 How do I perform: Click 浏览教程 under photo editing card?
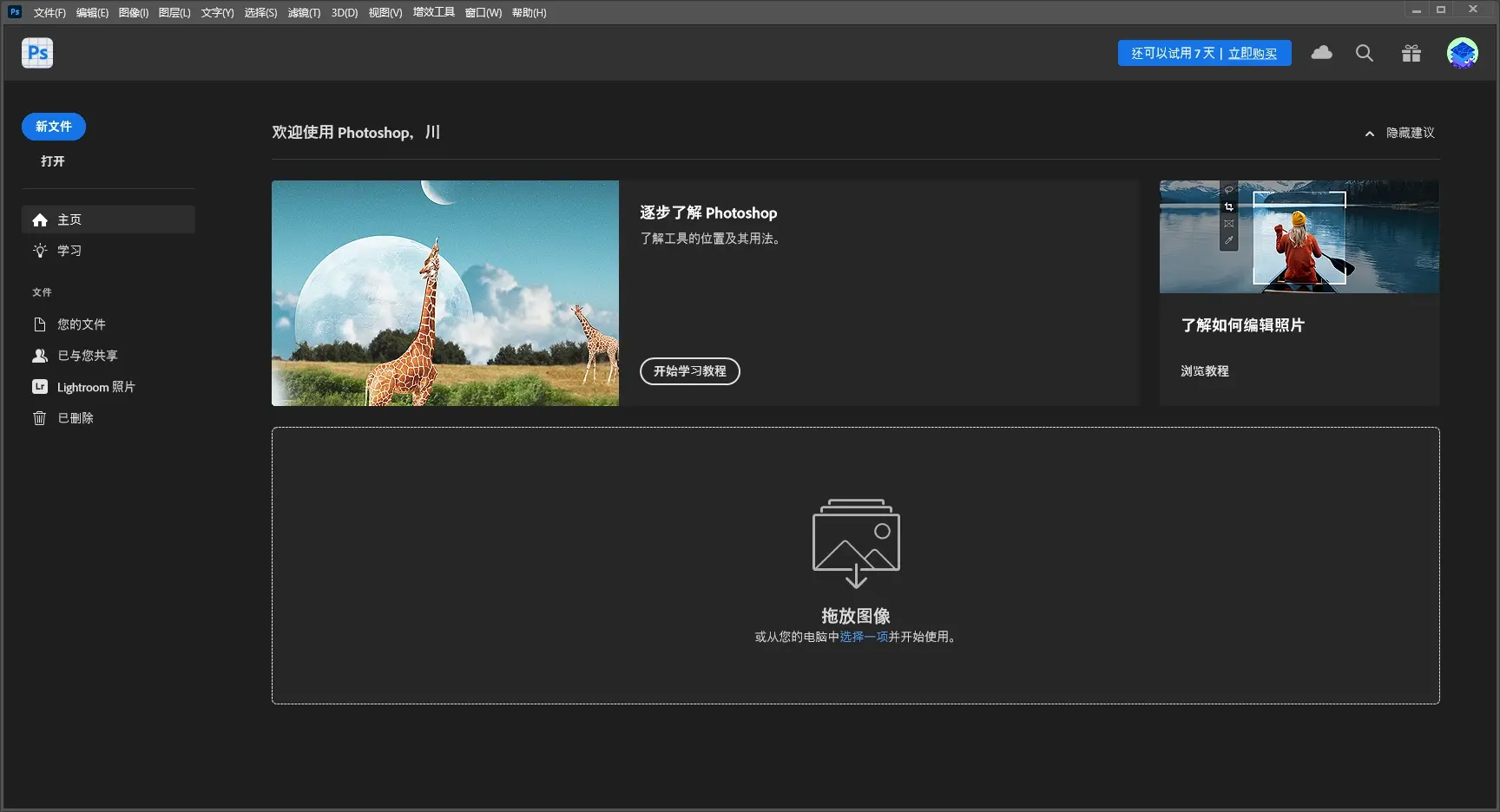[1204, 370]
